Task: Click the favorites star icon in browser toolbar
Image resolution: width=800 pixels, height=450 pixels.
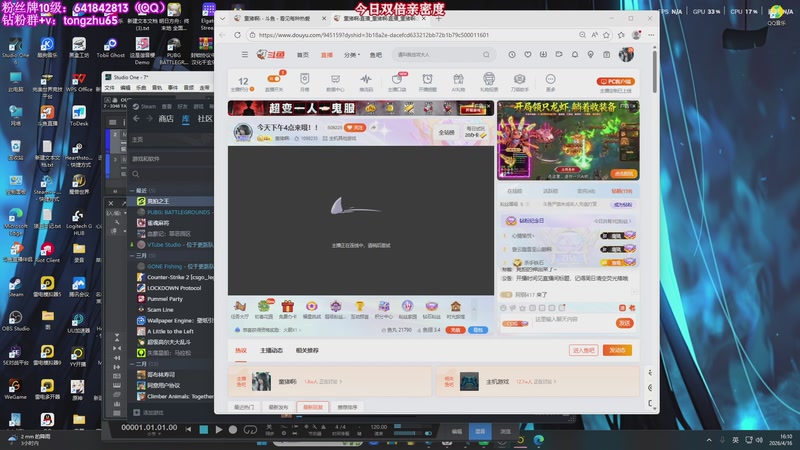Action: click(x=606, y=35)
